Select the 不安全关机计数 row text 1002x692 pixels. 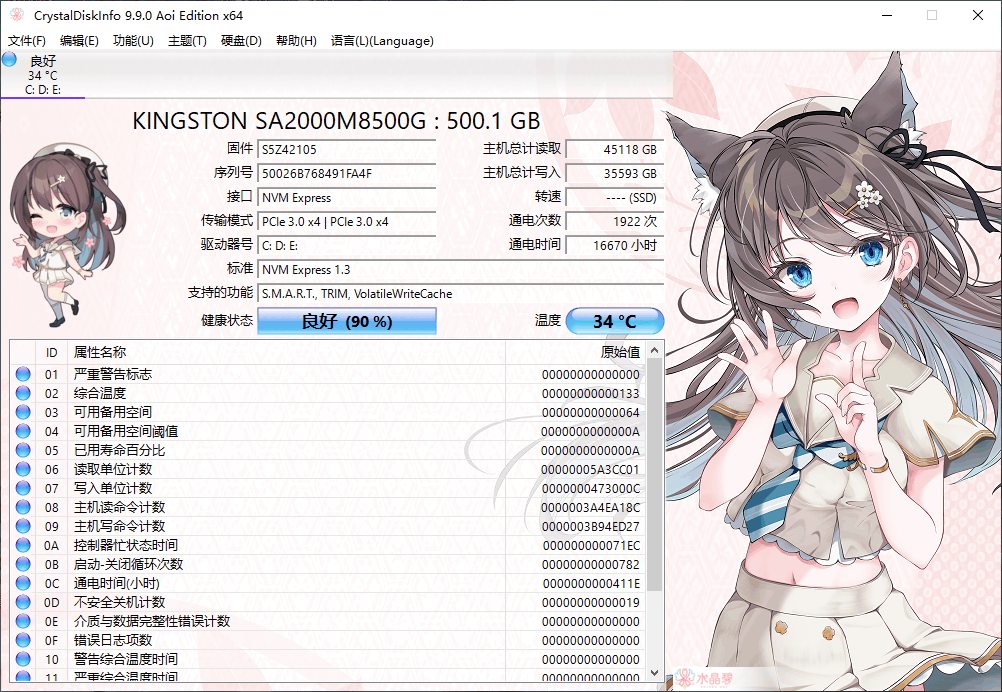pos(119,602)
